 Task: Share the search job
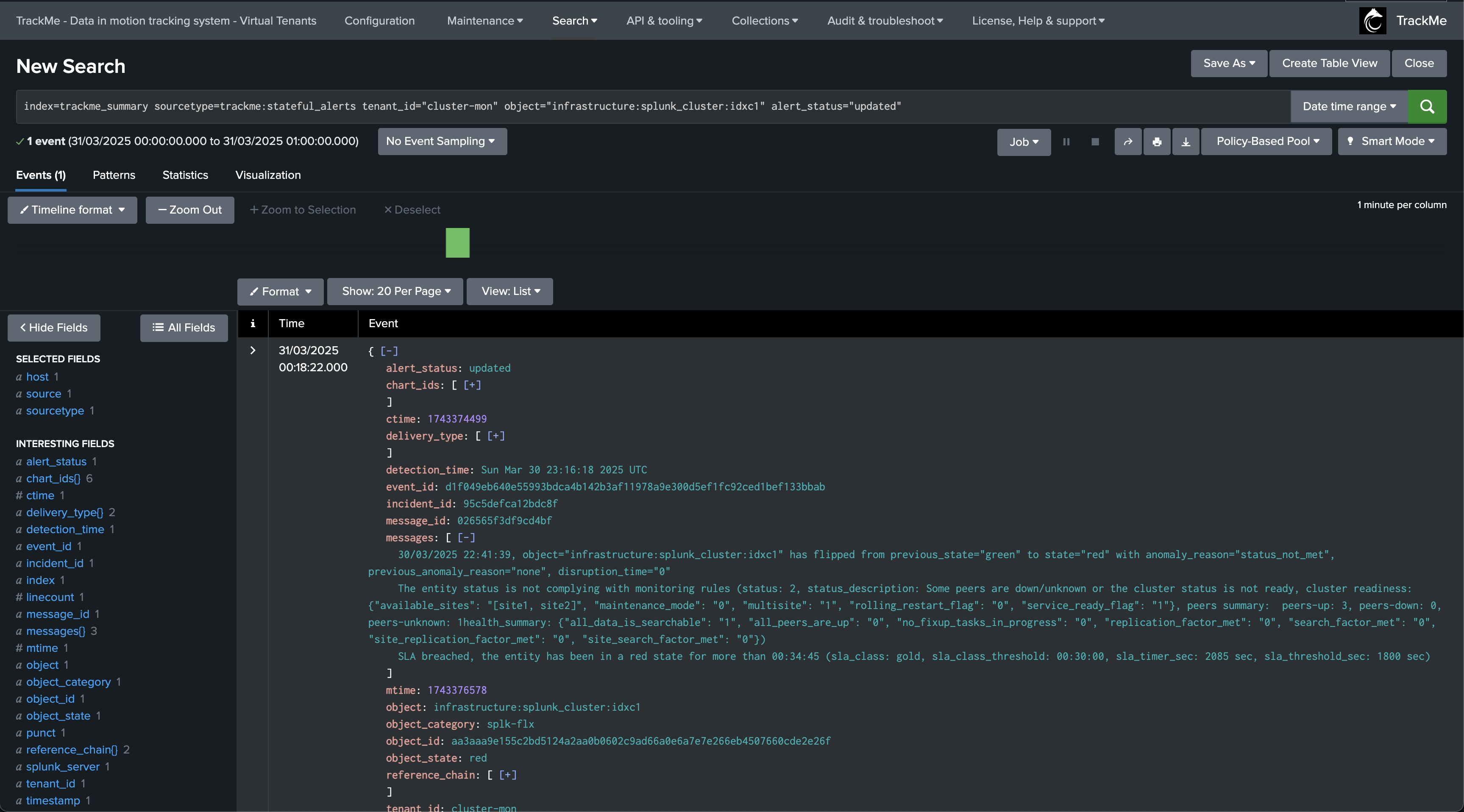pos(1128,142)
